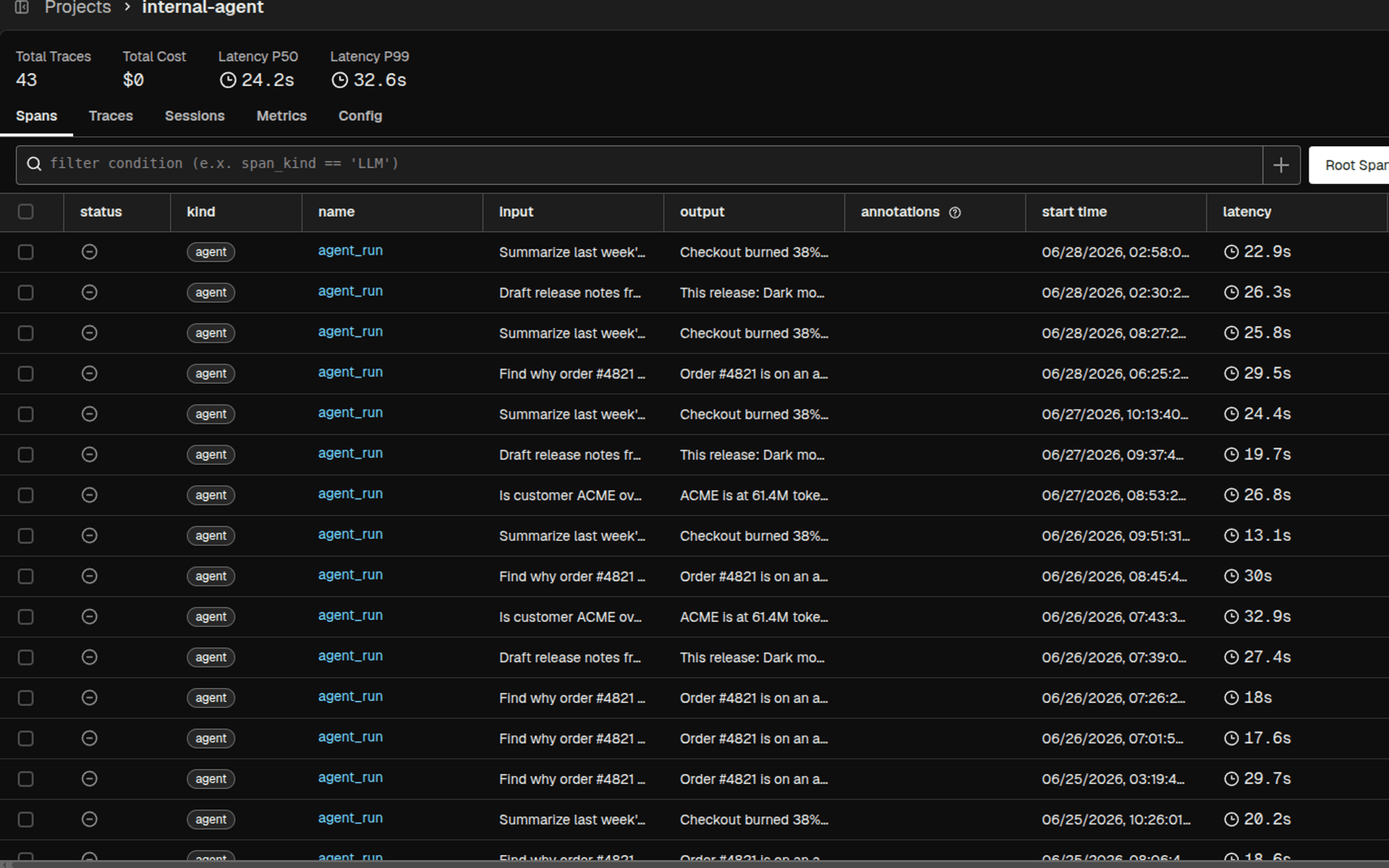Viewport: 1389px width, 868px height.
Task: Tick the checkbox for the 24.4s row
Action: (x=25, y=414)
